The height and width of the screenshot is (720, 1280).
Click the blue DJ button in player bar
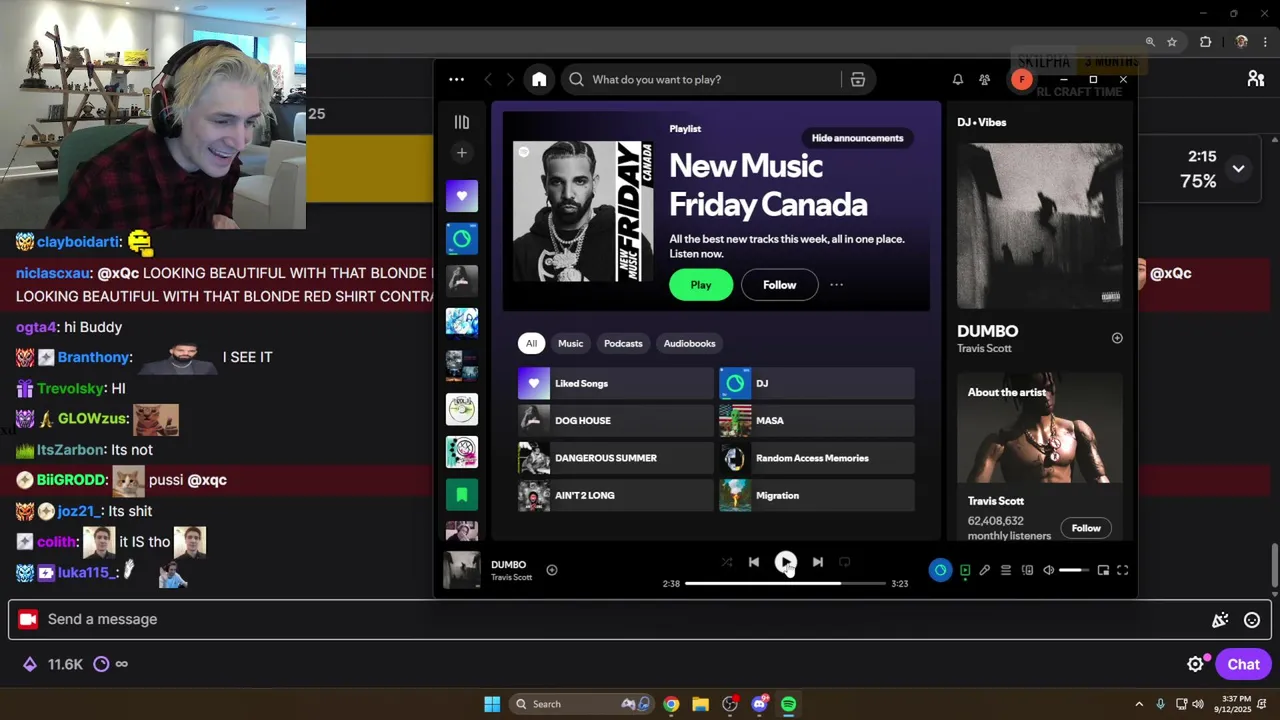(940, 570)
